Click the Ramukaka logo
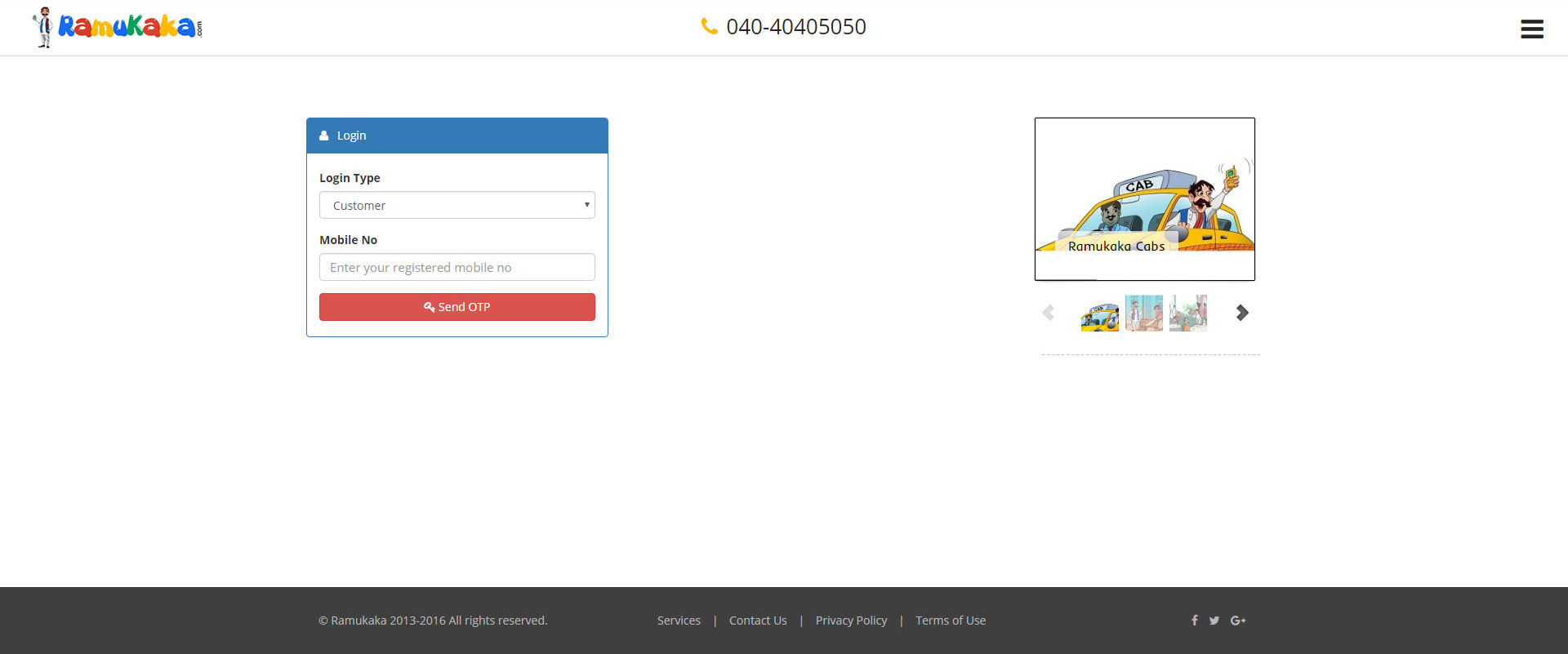The image size is (1568, 654). [x=117, y=27]
